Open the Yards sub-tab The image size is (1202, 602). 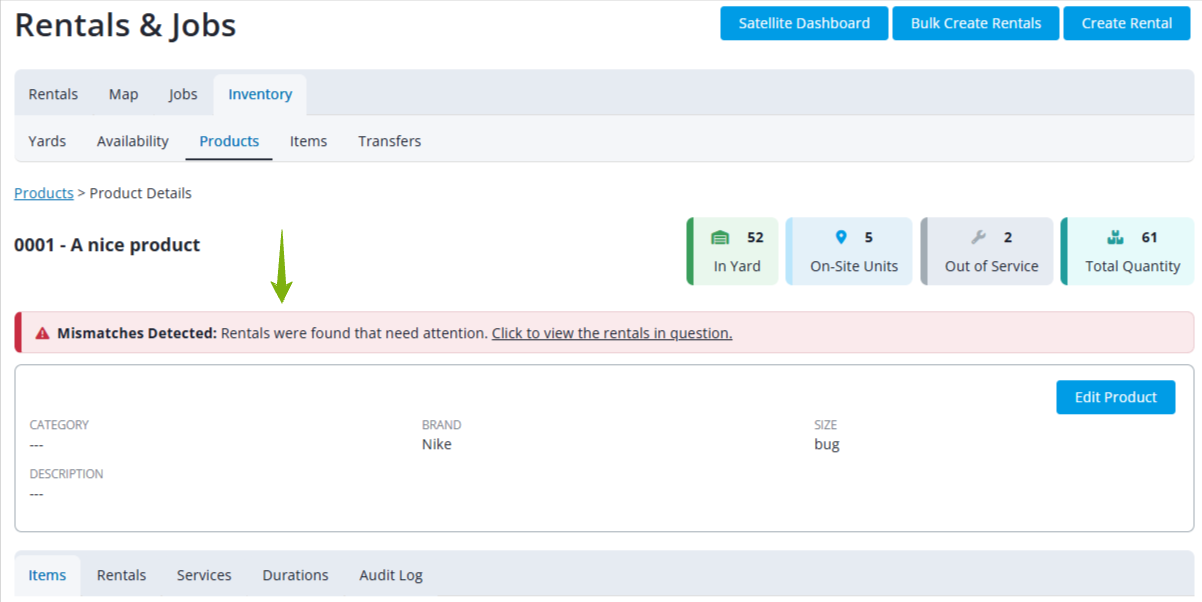pos(47,141)
